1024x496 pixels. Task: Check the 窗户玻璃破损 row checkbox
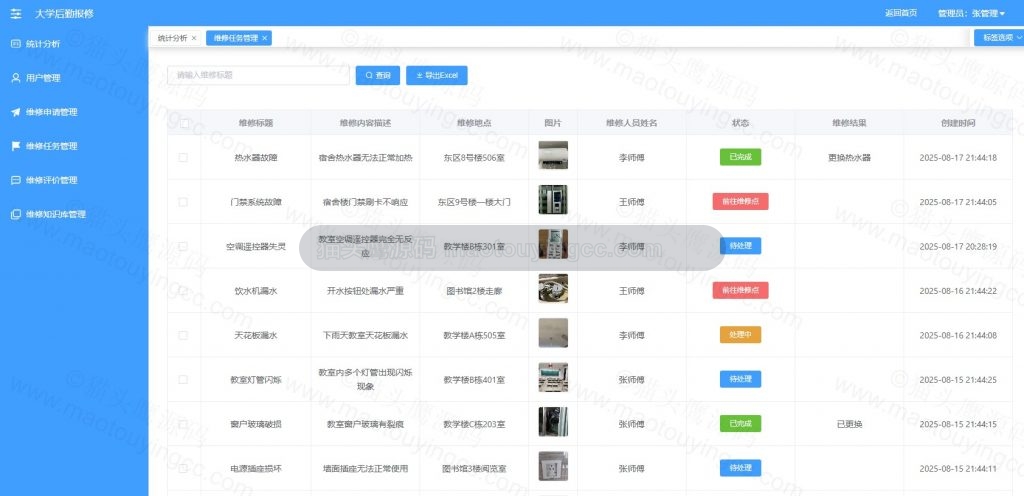(x=184, y=424)
